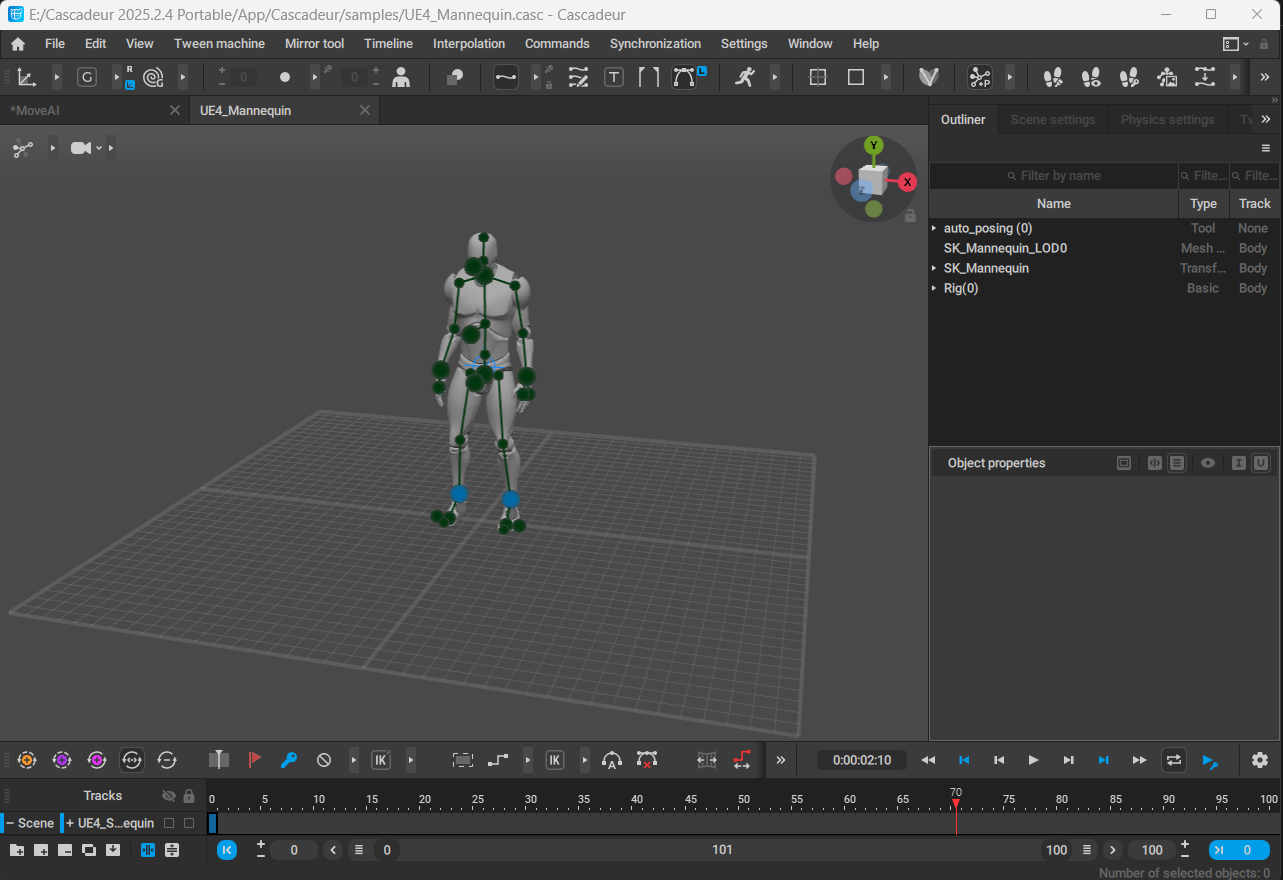
Task: Open the Interpolation menu
Action: (x=469, y=44)
